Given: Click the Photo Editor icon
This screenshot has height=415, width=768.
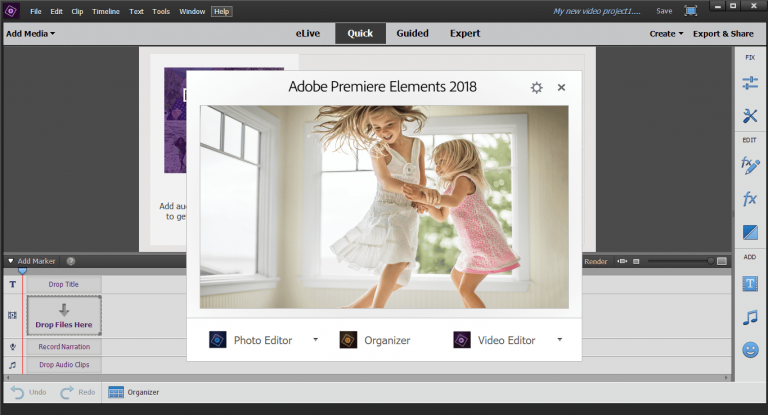Looking at the screenshot, I should click(217, 340).
